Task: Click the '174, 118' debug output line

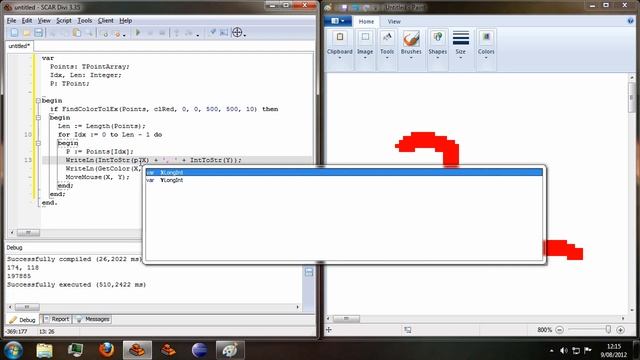Action: tap(23, 268)
